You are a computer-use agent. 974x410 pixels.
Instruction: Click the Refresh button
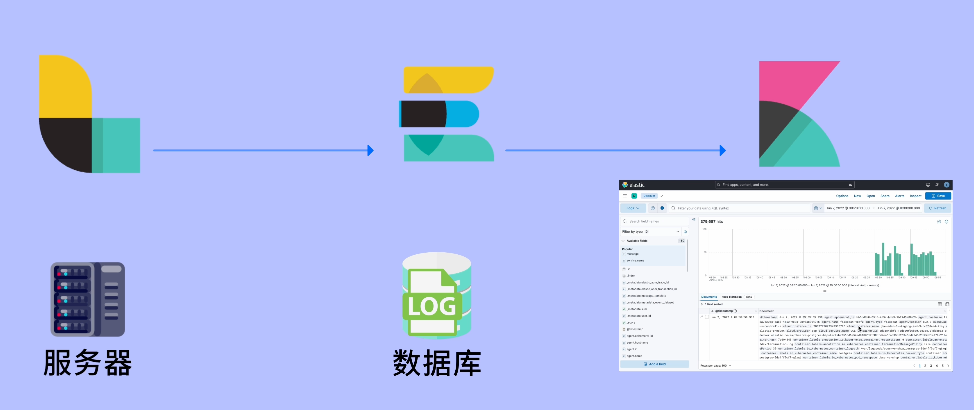click(937, 208)
